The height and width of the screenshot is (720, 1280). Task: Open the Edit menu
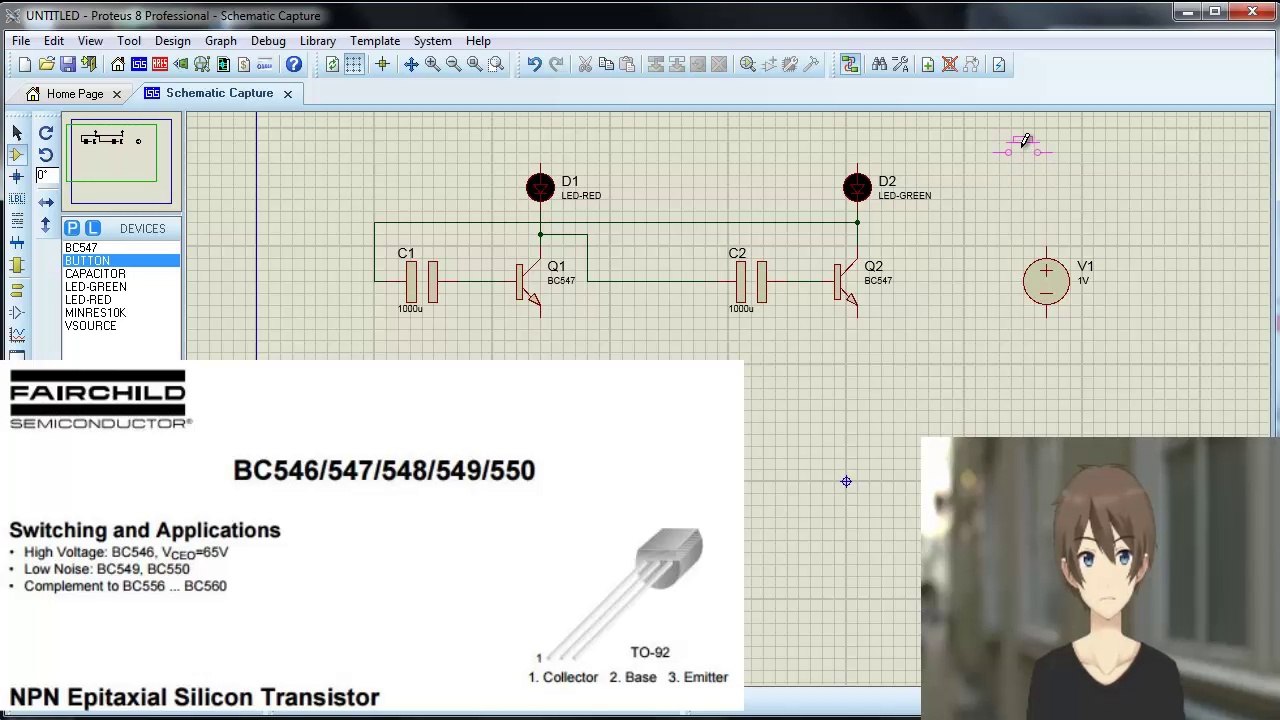(x=54, y=41)
